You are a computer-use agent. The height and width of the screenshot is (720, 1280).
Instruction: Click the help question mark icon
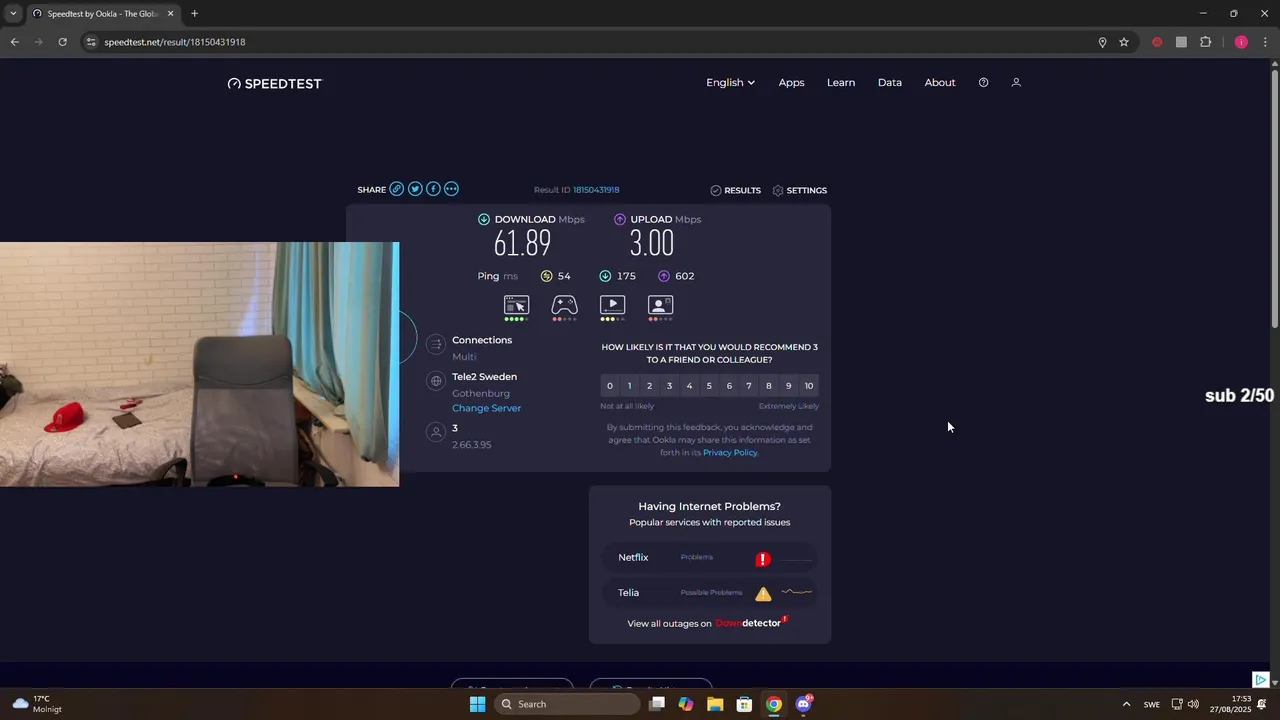pos(983,83)
